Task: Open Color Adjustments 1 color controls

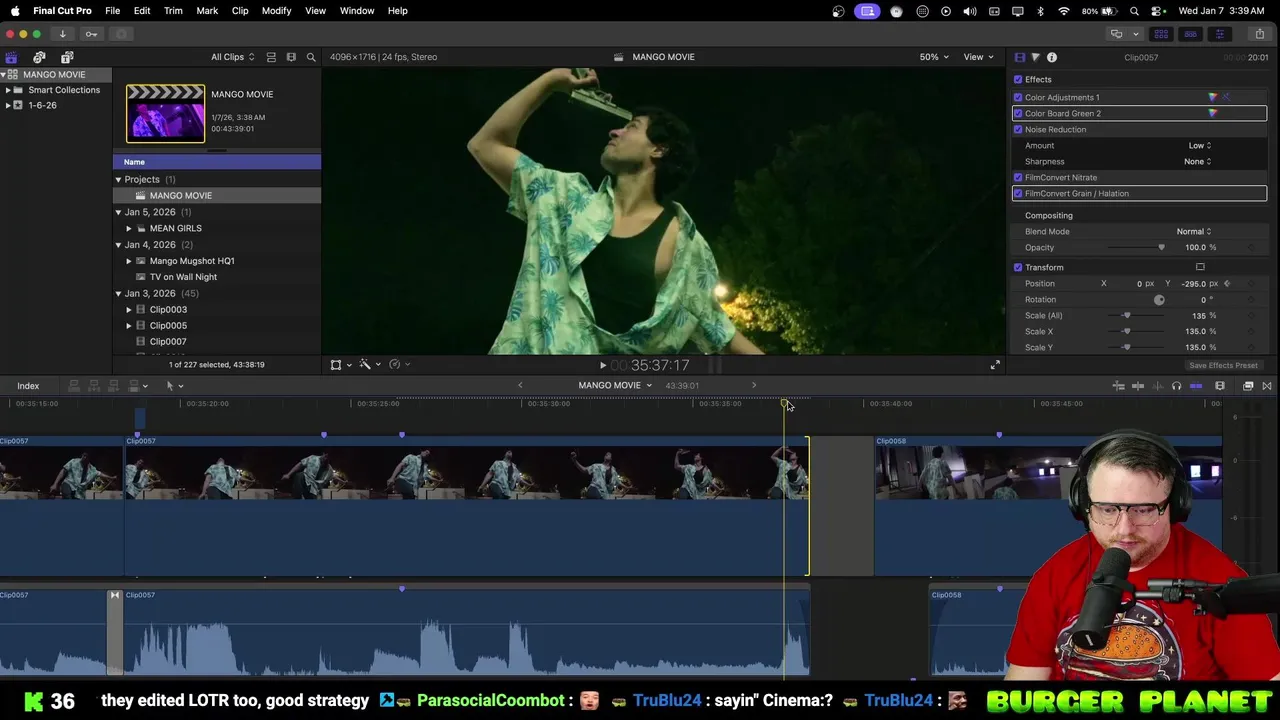Action: click(1213, 97)
